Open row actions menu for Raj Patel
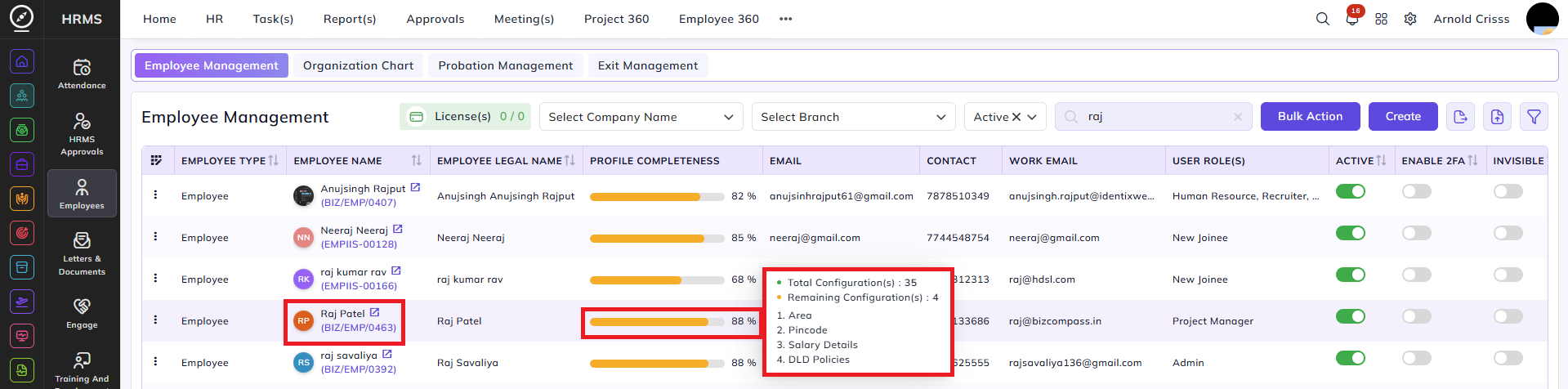Image resolution: width=1568 pixels, height=389 pixels. (x=155, y=320)
